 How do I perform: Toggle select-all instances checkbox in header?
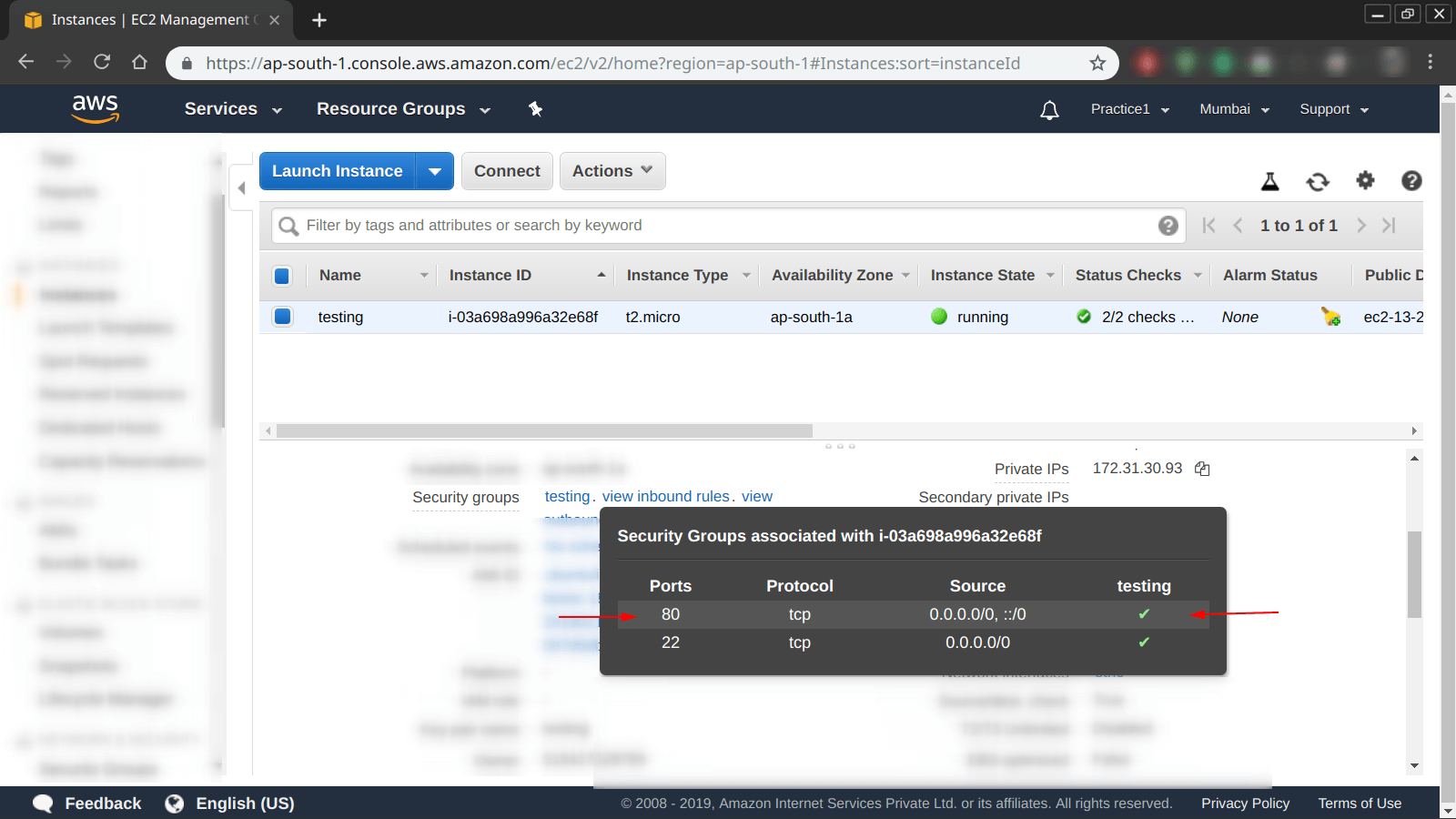point(282,276)
